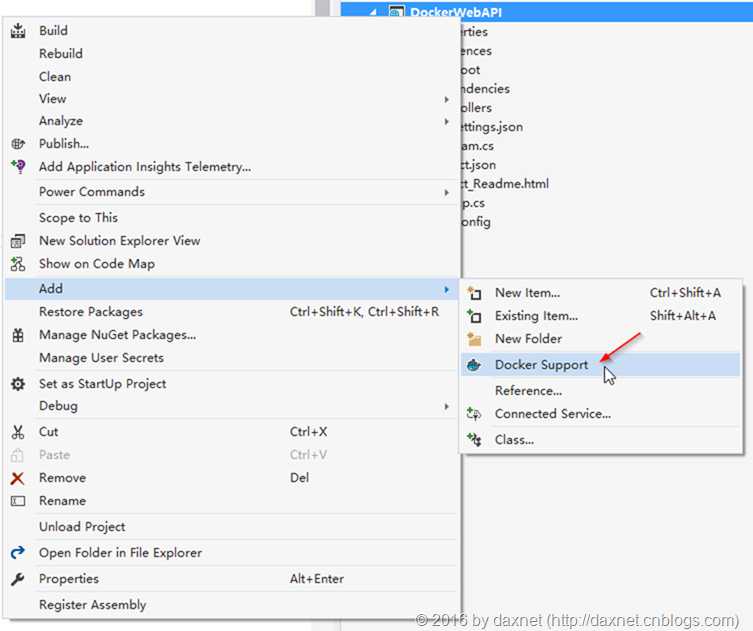753x631 pixels.
Task: Click the Existing Item icon in submenu
Action: coord(474,316)
